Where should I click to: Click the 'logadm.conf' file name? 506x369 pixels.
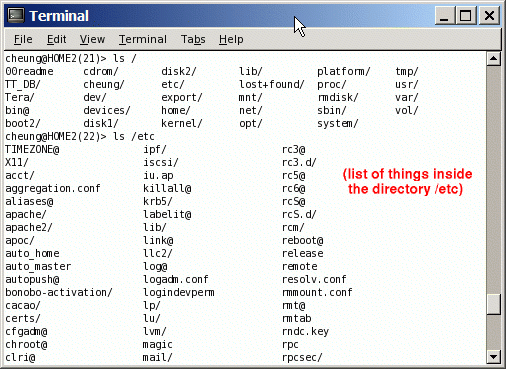click(176, 279)
